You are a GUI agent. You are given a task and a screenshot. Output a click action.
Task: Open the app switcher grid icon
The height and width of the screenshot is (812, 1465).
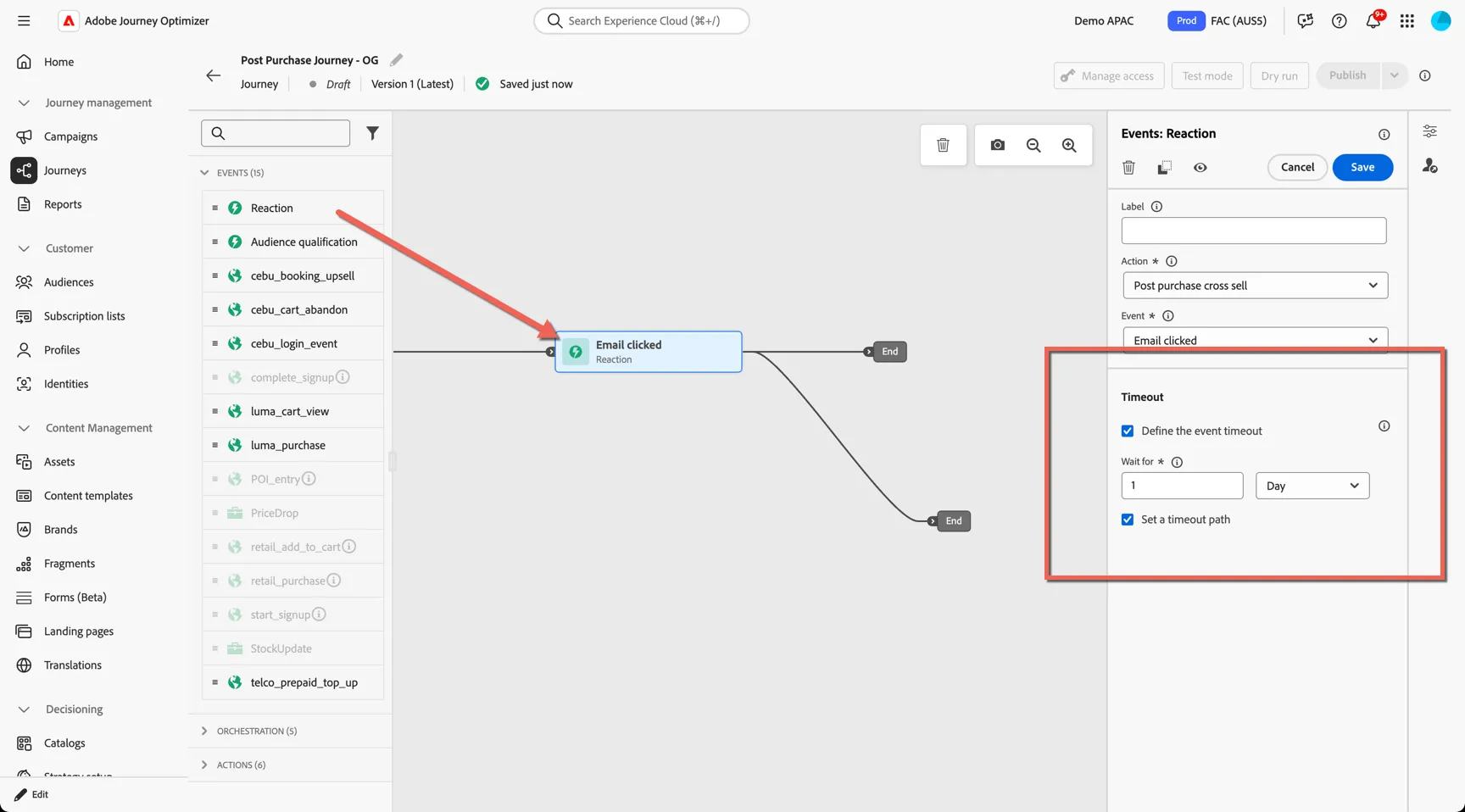click(1407, 21)
